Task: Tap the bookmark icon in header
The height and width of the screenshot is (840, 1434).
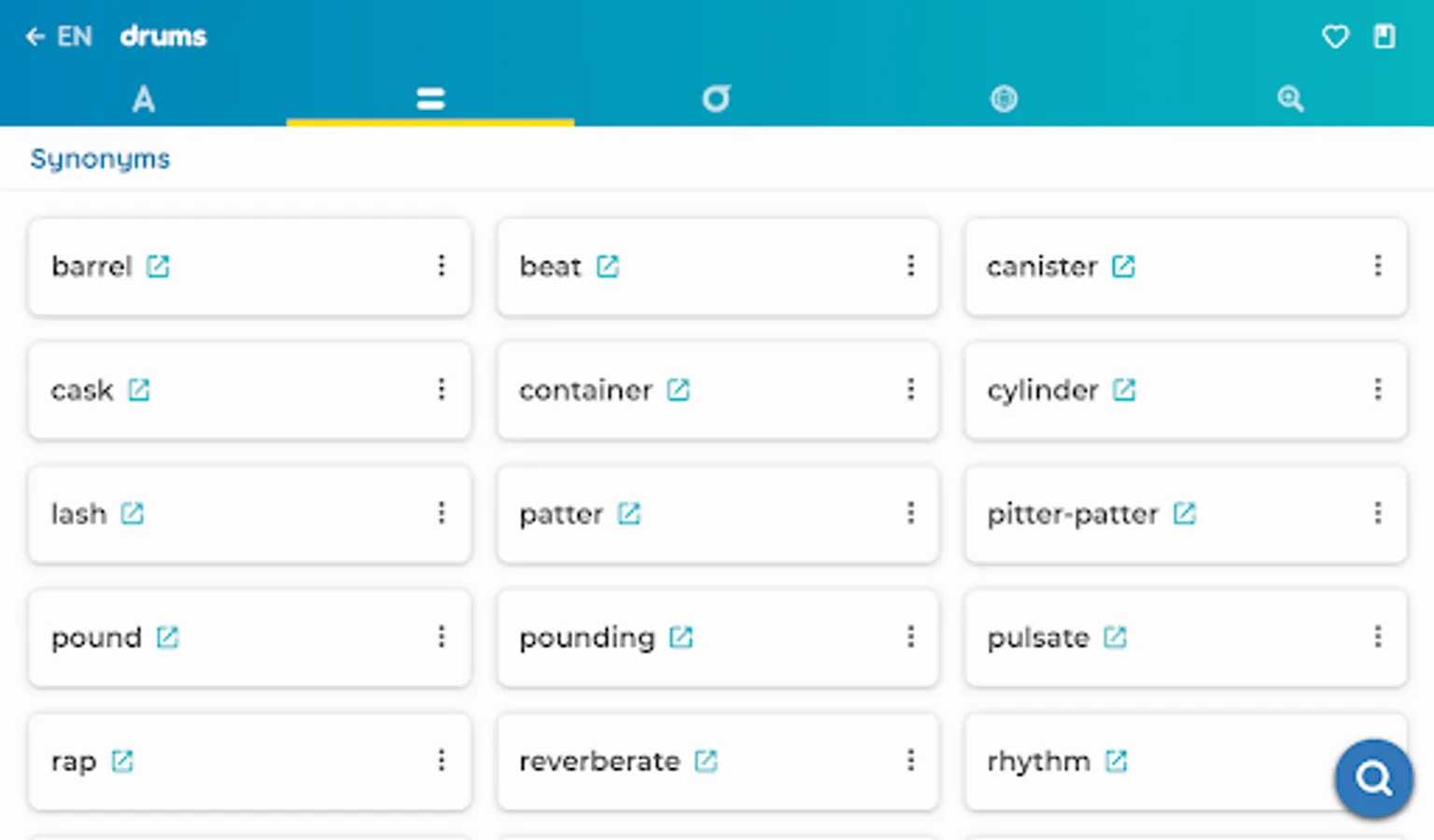Action: coord(1384,36)
